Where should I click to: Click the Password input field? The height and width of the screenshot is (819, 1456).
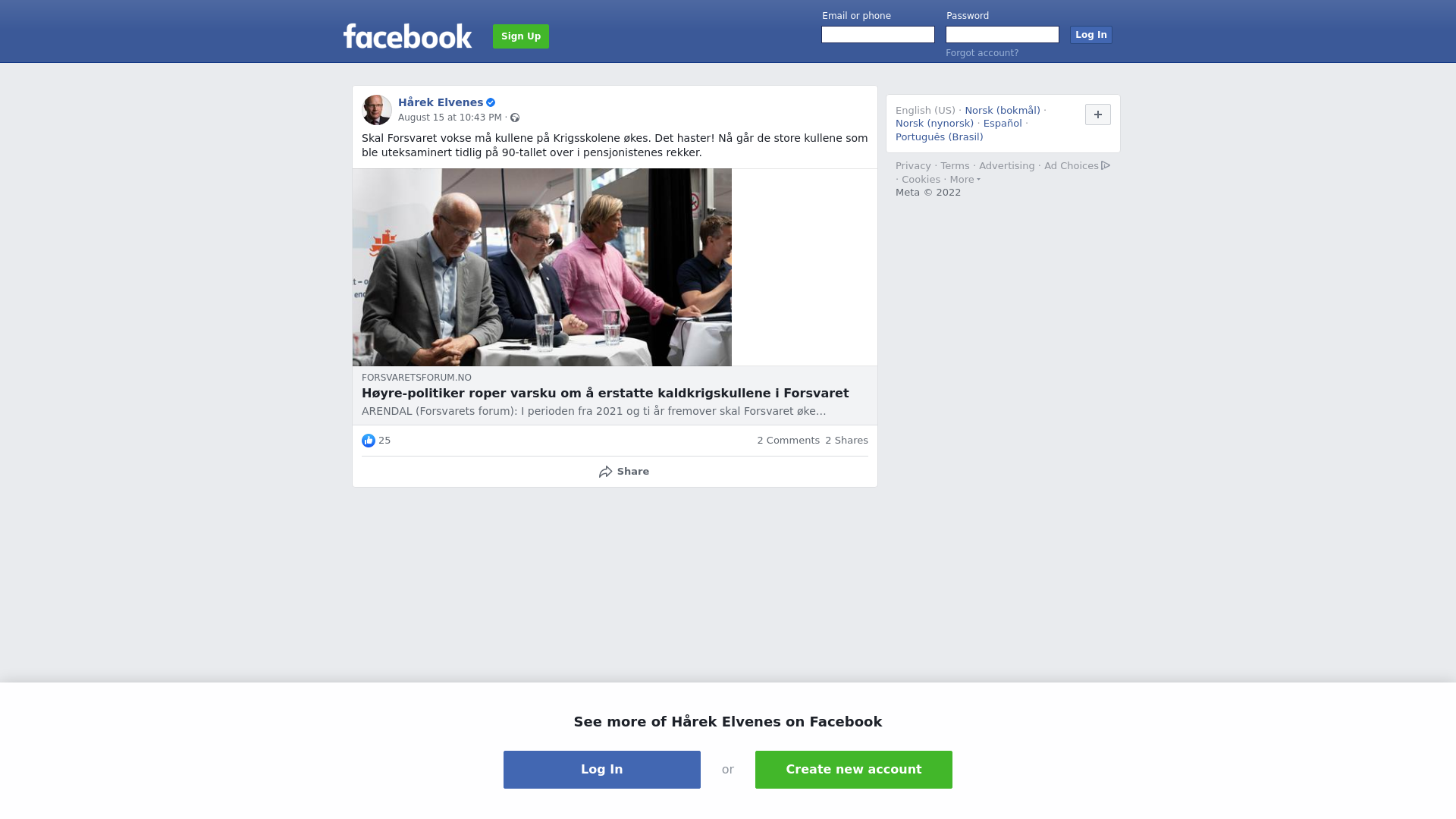1003,35
